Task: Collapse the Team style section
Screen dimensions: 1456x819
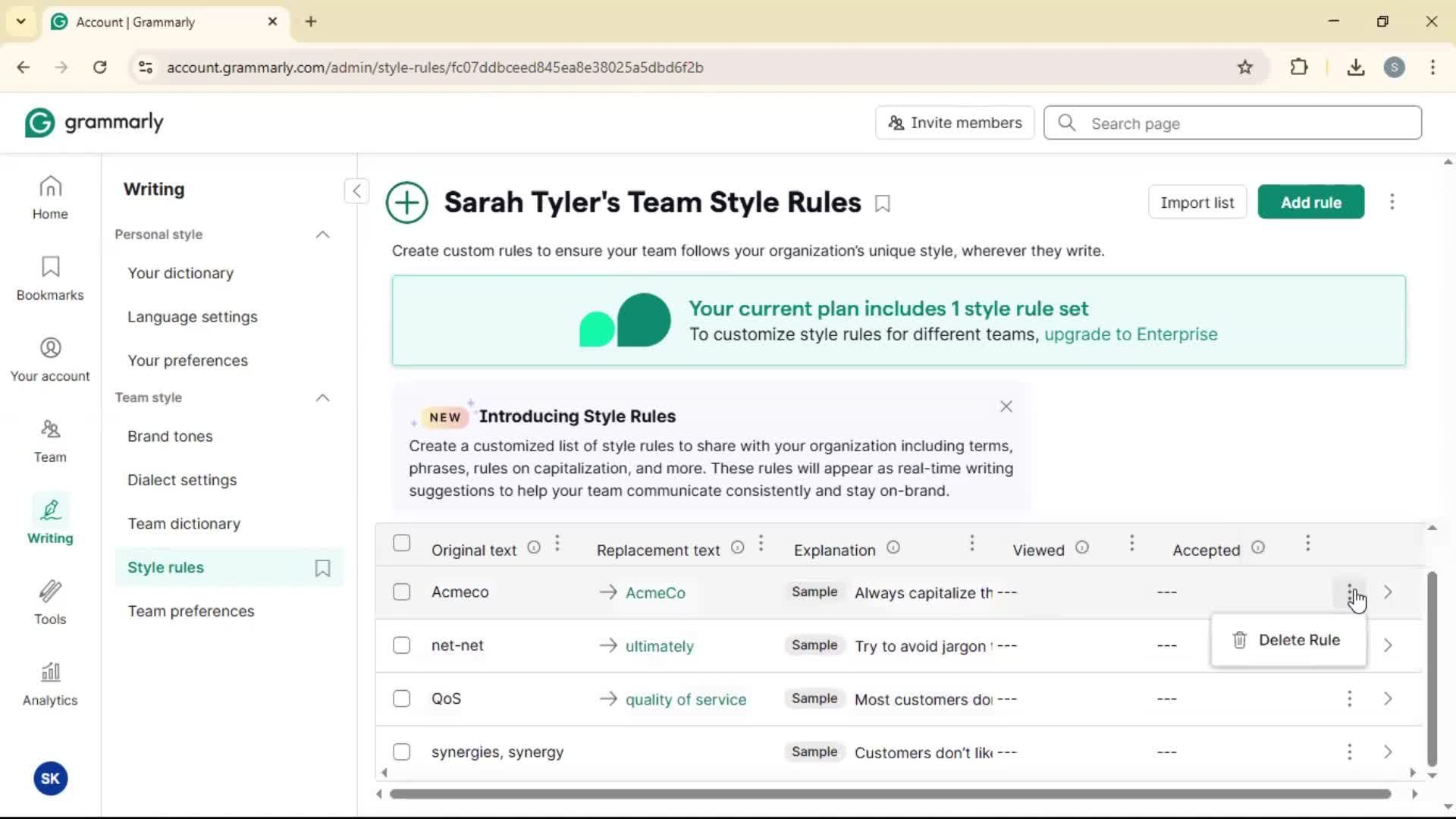Action: point(322,397)
